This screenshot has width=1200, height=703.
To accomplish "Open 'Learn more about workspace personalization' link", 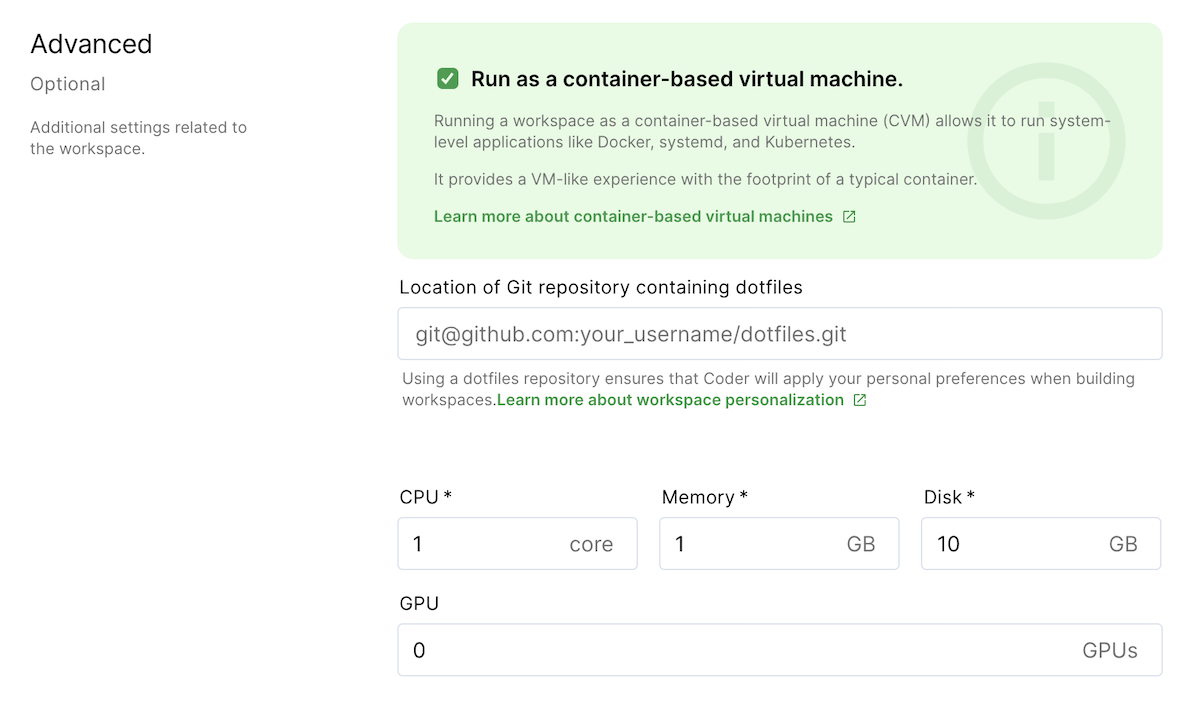I will point(670,400).
